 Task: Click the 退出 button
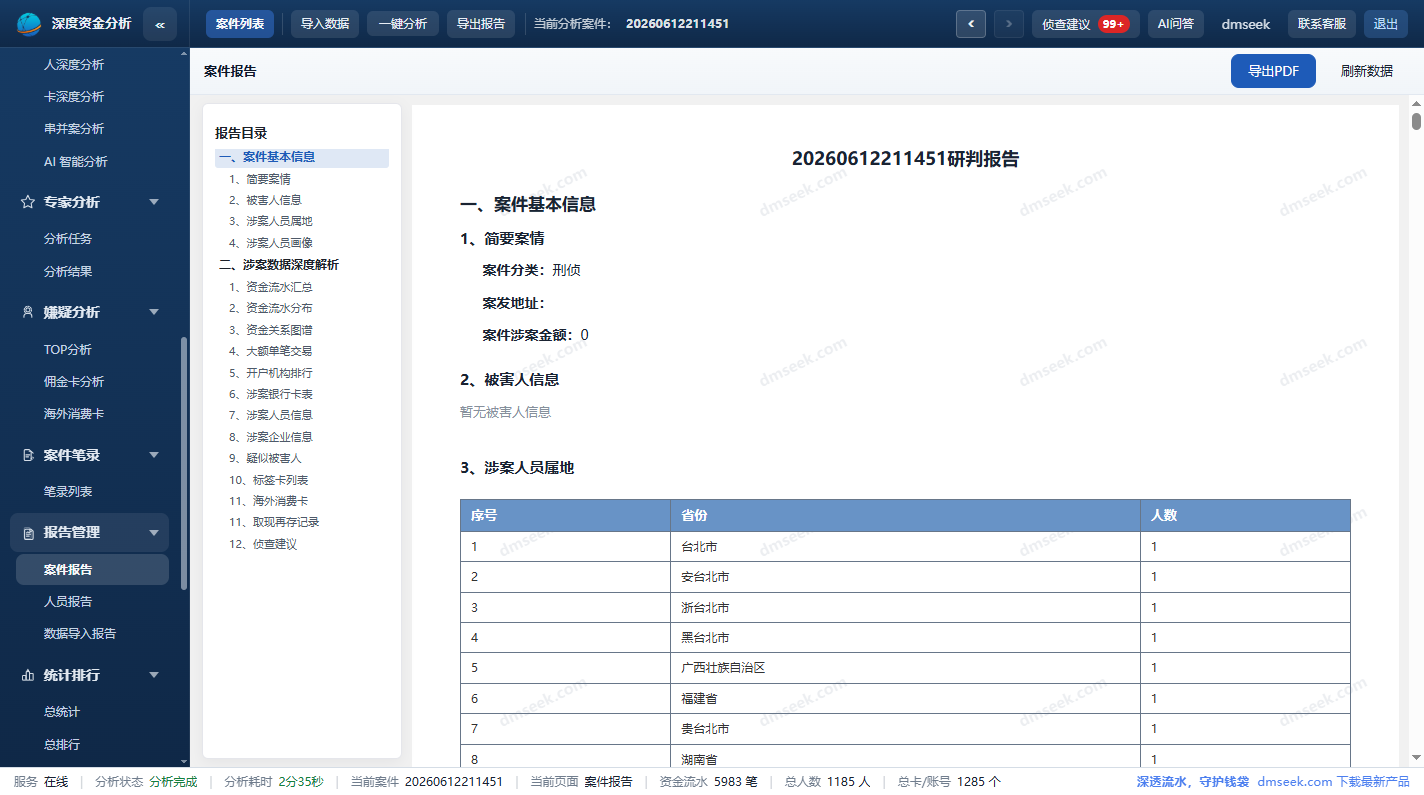click(1386, 24)
